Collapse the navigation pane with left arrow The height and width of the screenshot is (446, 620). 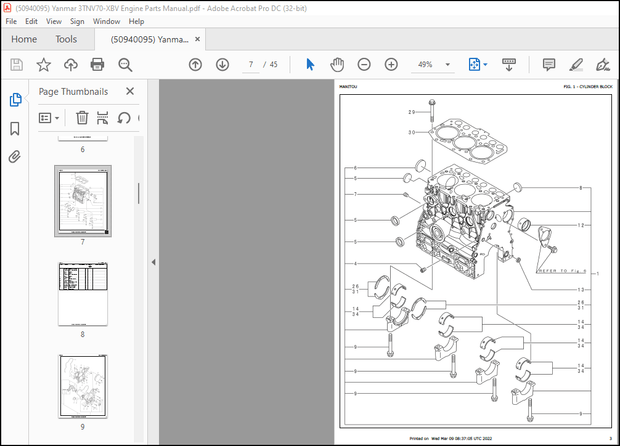153,262
